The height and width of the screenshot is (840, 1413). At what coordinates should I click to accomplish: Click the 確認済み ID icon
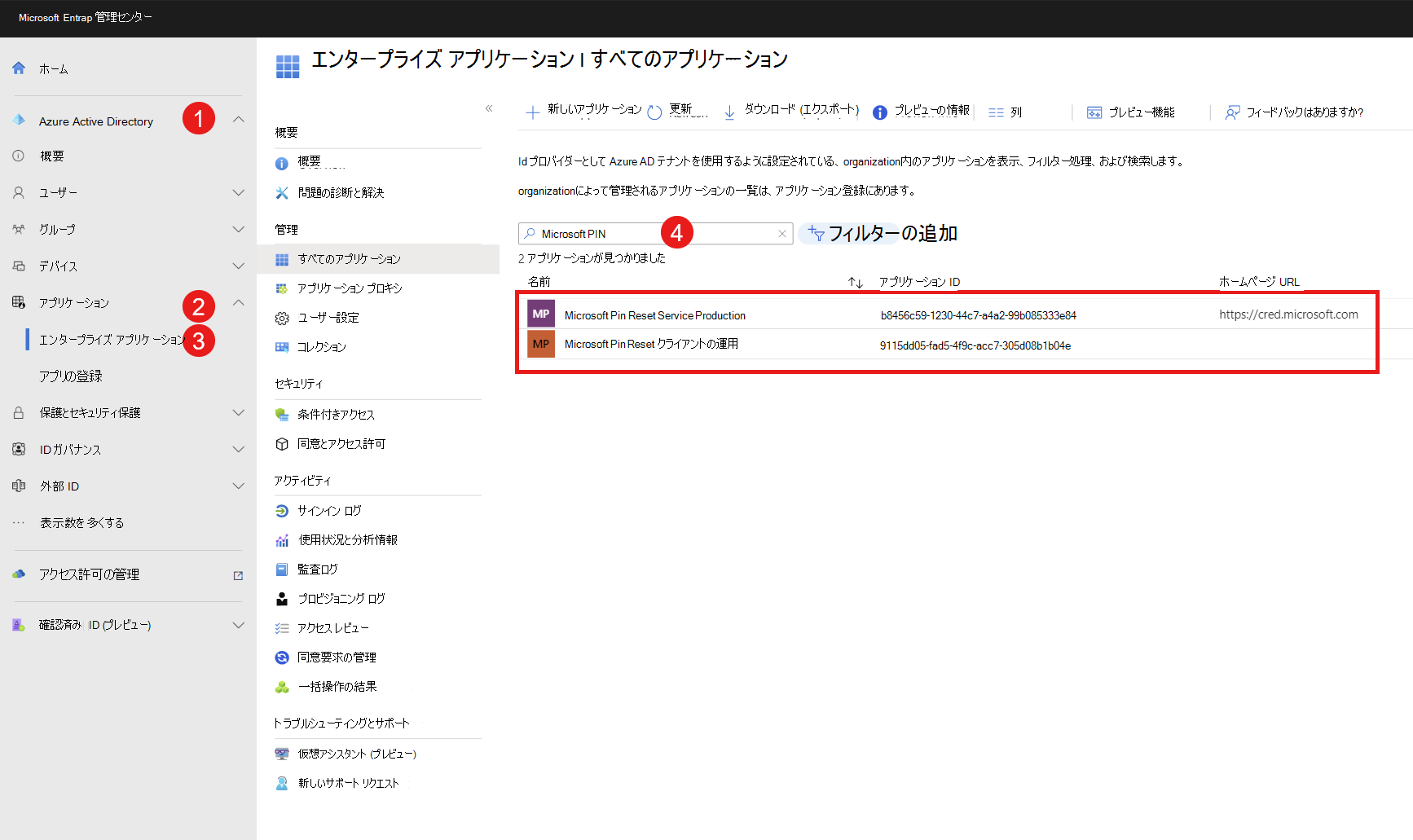tap(19, 625)
